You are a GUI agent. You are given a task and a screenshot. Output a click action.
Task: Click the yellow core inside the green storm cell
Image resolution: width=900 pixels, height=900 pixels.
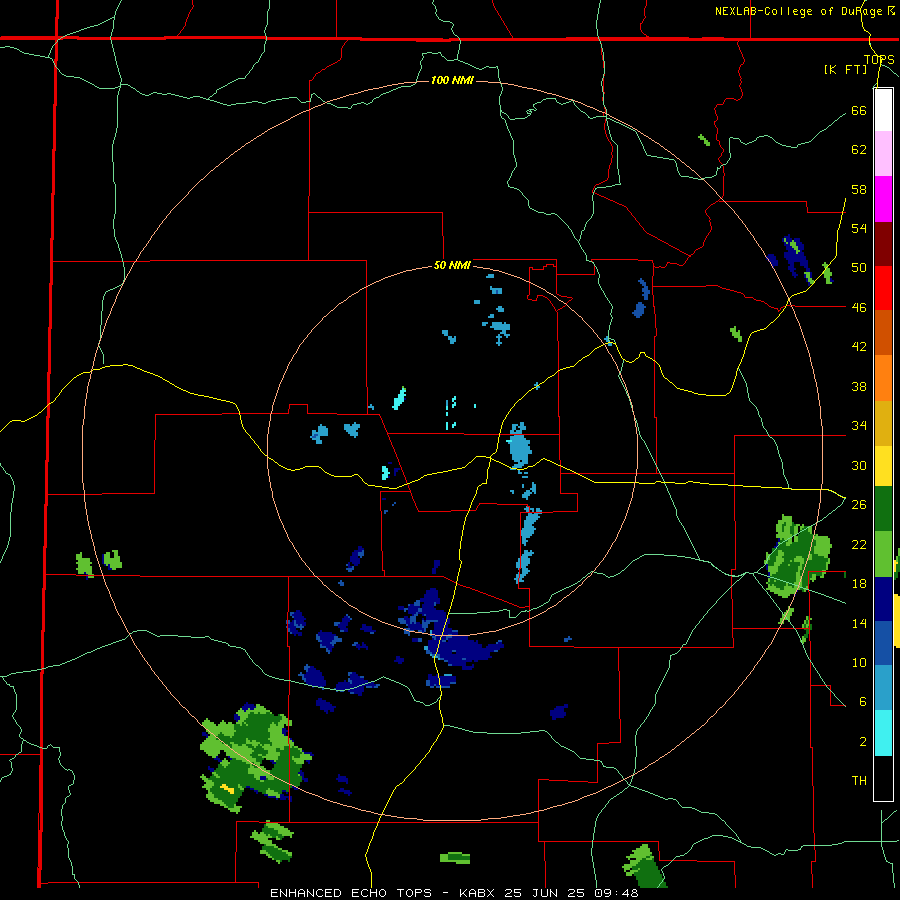[x=227, y=789]
